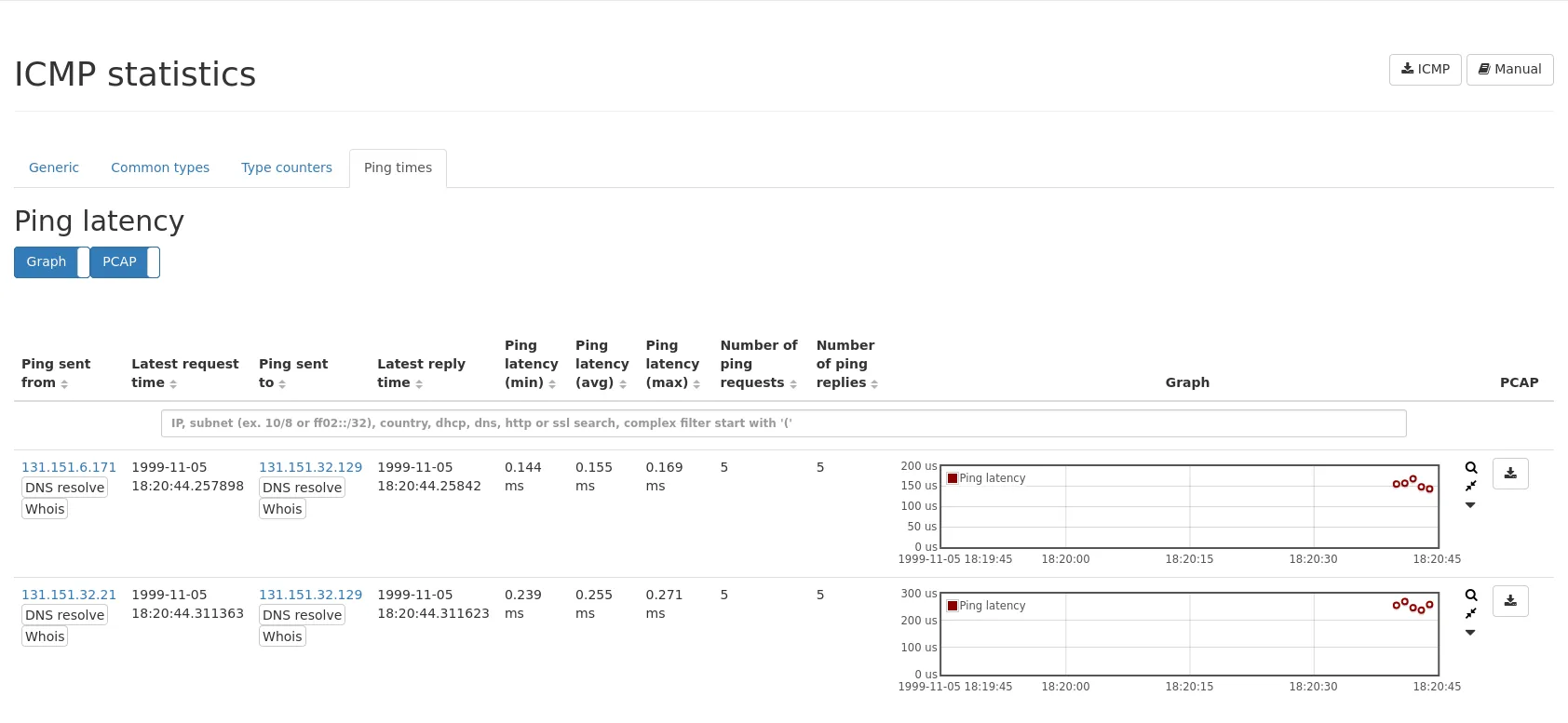Click the shrink arrows icon beside second graph
1568x723 pixels.
coord(1471,613)
